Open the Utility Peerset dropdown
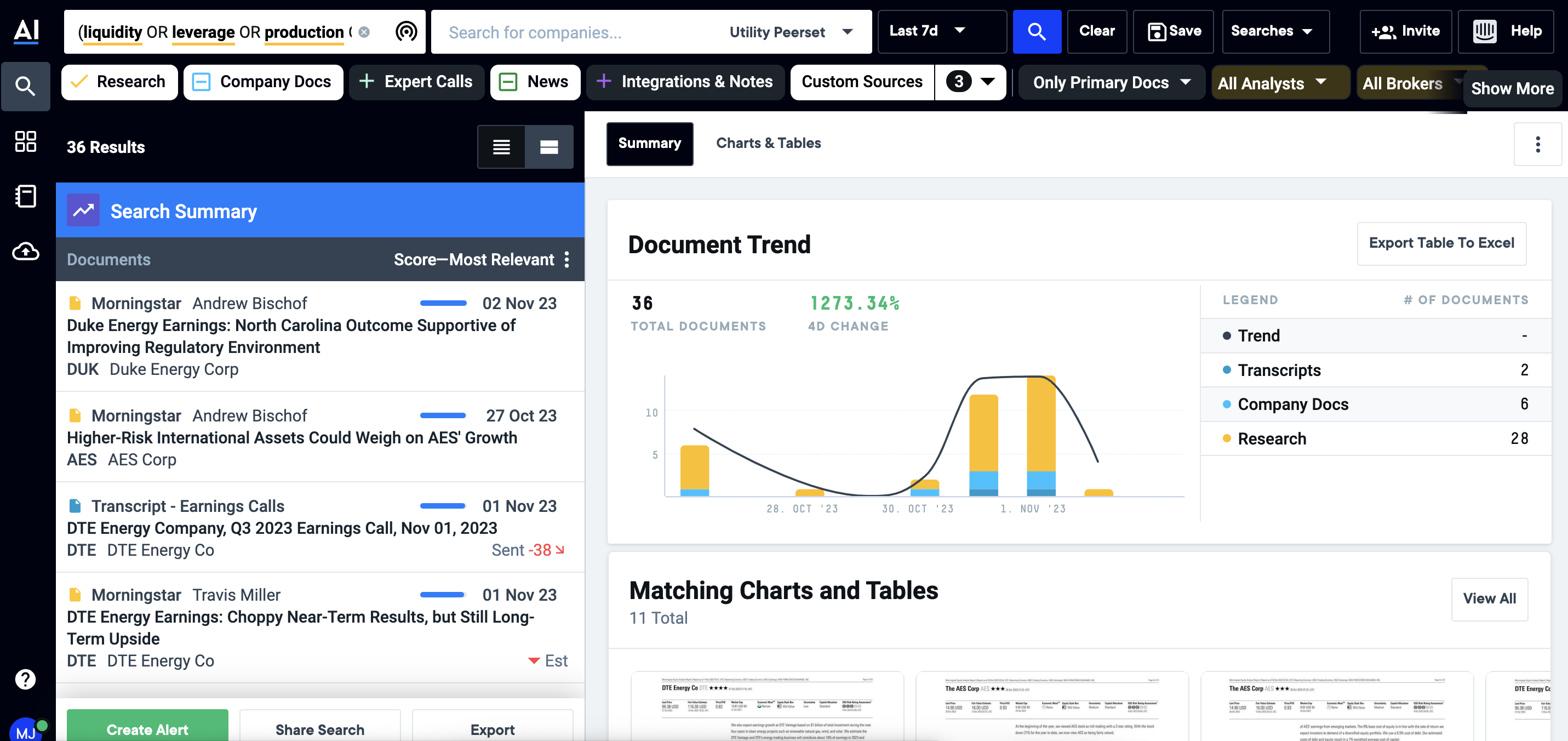This screenshot has width=1568, height=741. tap(791, 32)
